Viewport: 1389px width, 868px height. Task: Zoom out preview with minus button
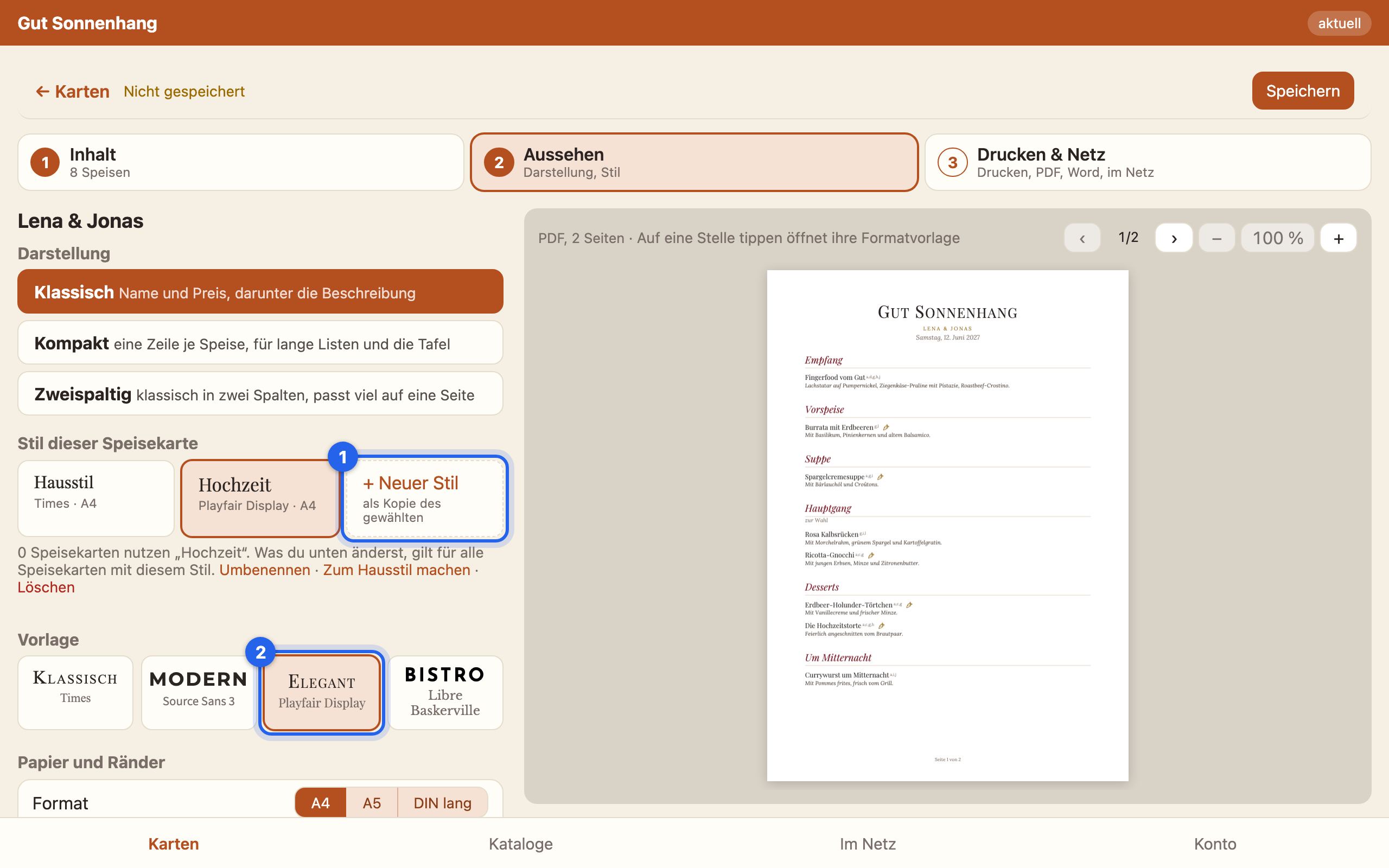click(x=1216, y=238)
